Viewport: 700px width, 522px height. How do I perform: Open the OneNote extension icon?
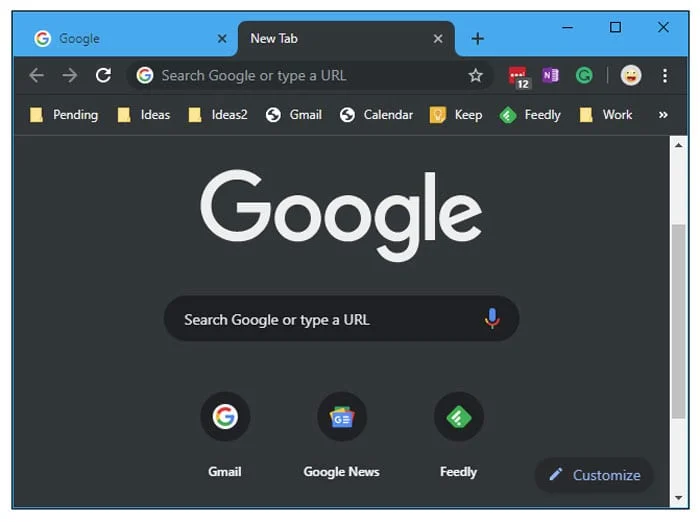point(550,75)
